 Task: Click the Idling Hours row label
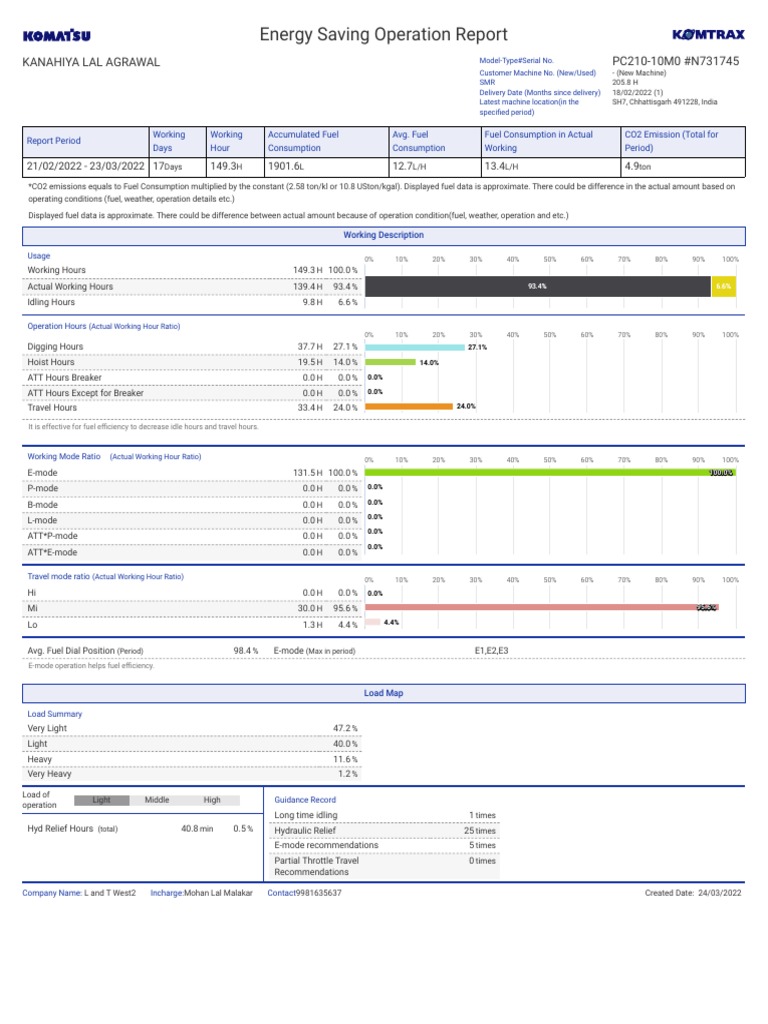(51, 302)
